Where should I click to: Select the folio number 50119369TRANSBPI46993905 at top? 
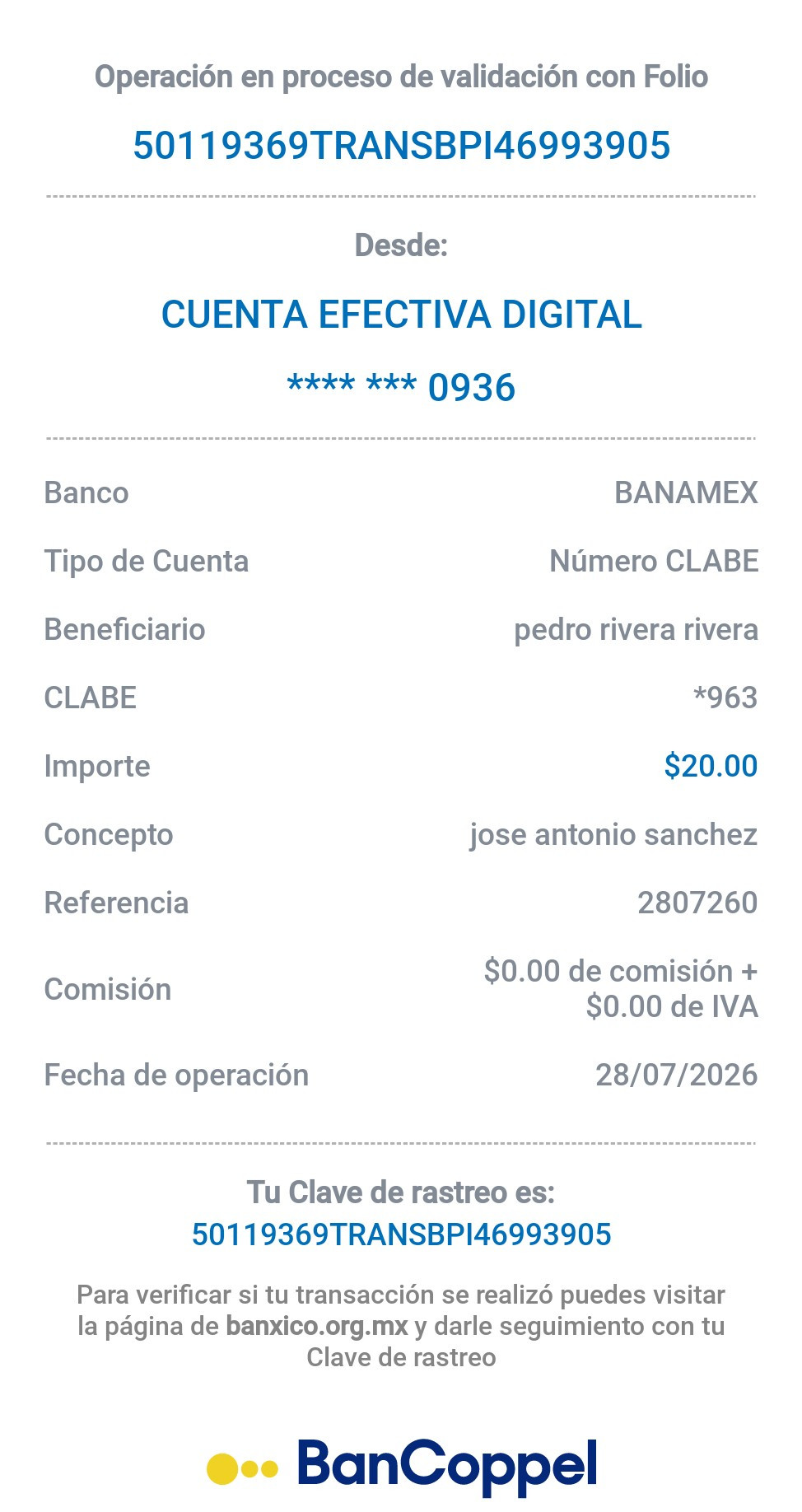(x=402, y=146)
